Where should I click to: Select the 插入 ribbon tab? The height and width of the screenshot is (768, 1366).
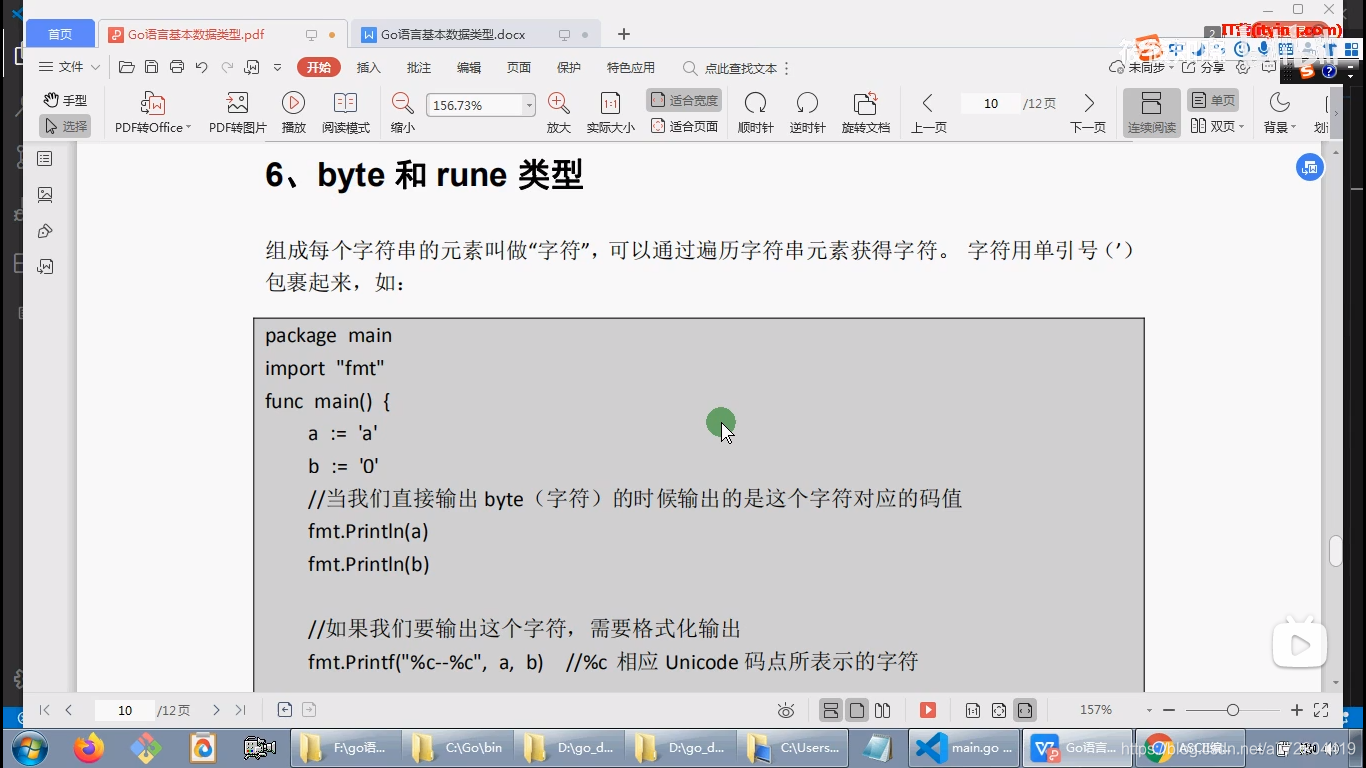(x=369, y=67)
